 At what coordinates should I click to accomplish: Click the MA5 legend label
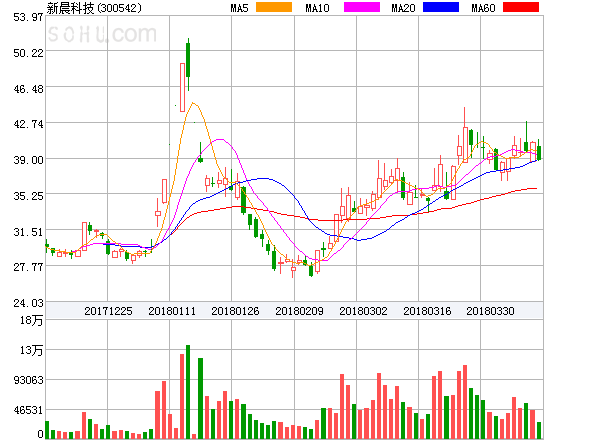pyautogui.click(x=239, y=8)
